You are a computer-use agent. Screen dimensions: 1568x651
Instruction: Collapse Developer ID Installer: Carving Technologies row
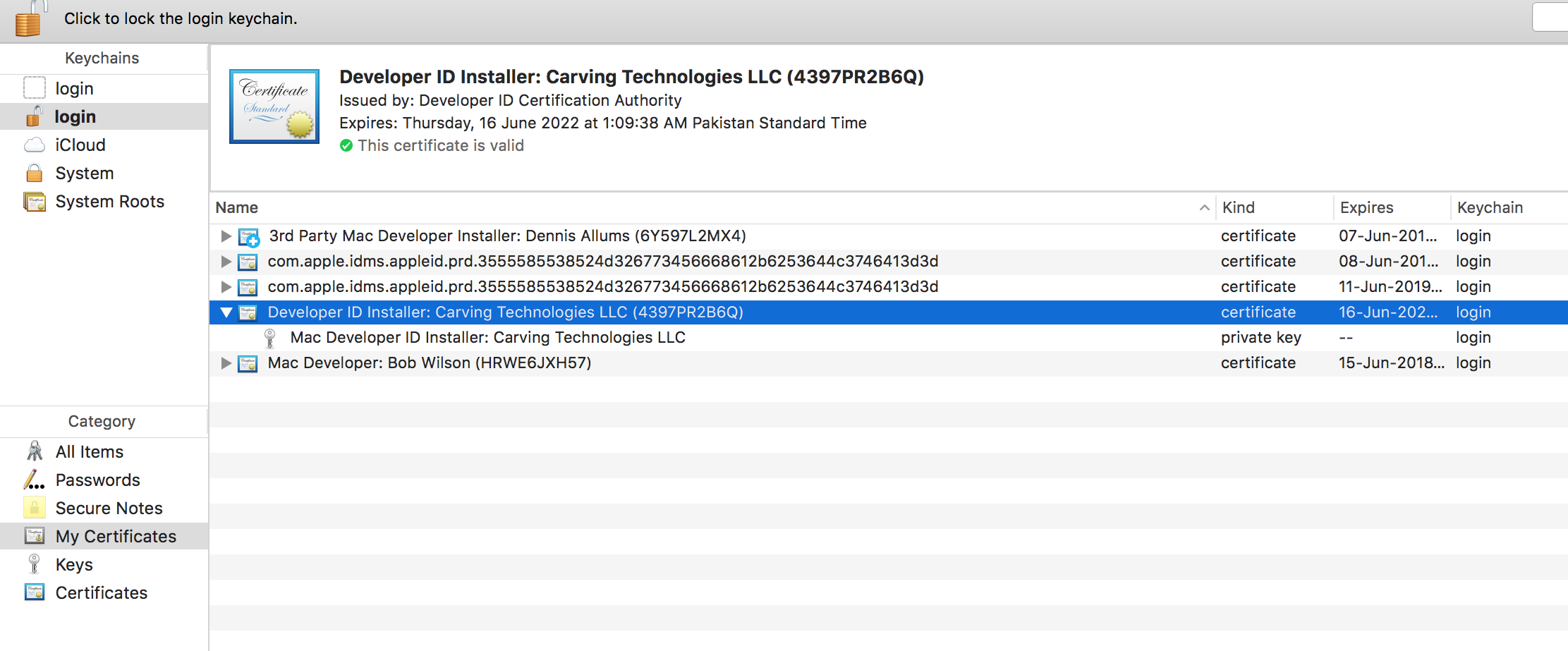click(x=226, y=312)
